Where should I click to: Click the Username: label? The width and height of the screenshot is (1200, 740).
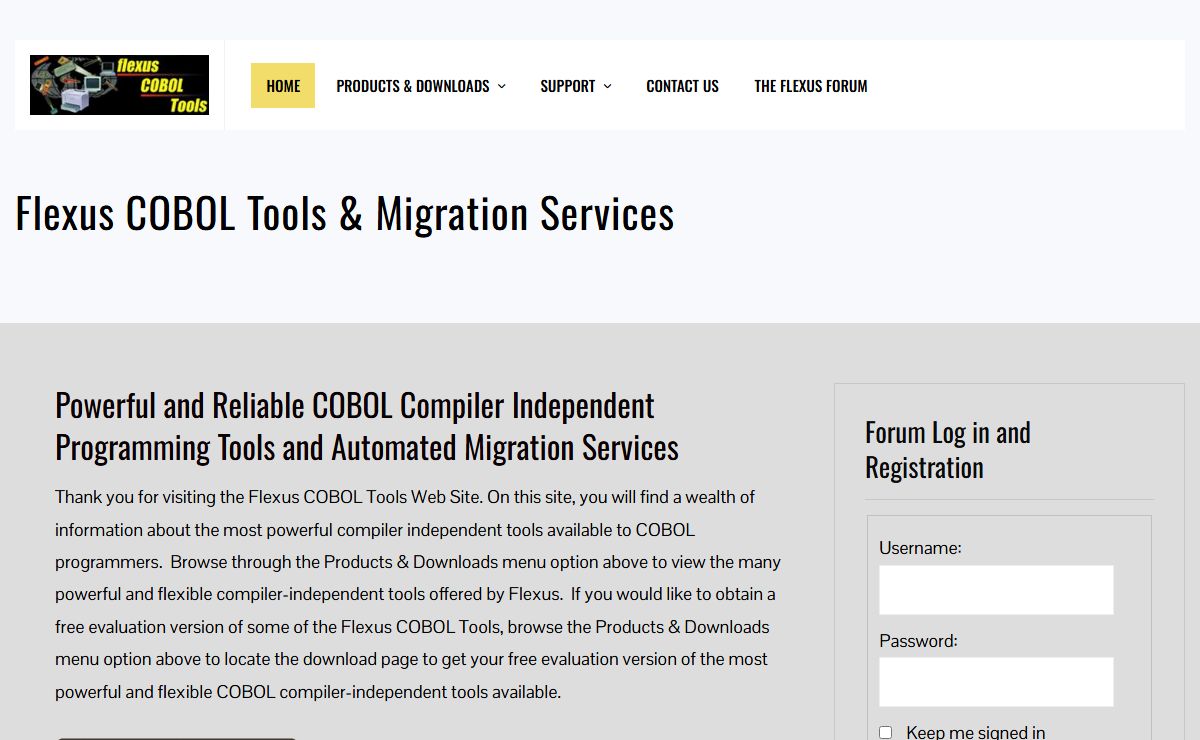coord(920,548)
